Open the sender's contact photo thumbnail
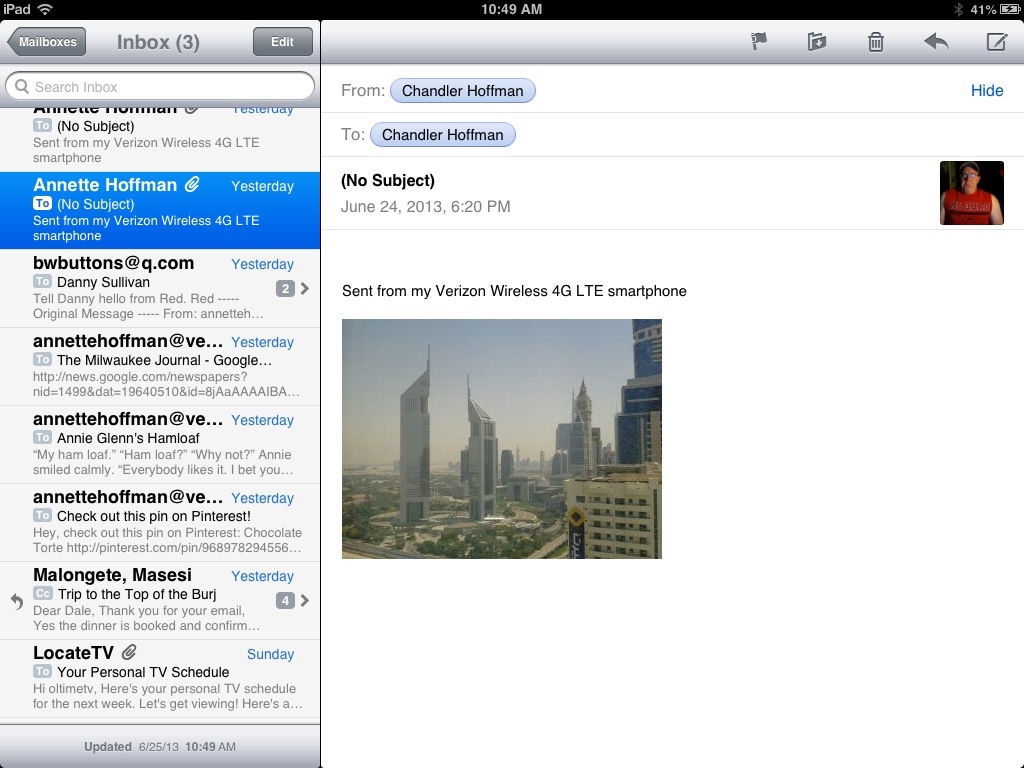The height and width of the screenshot is (768, 1024). pos(971,193)
